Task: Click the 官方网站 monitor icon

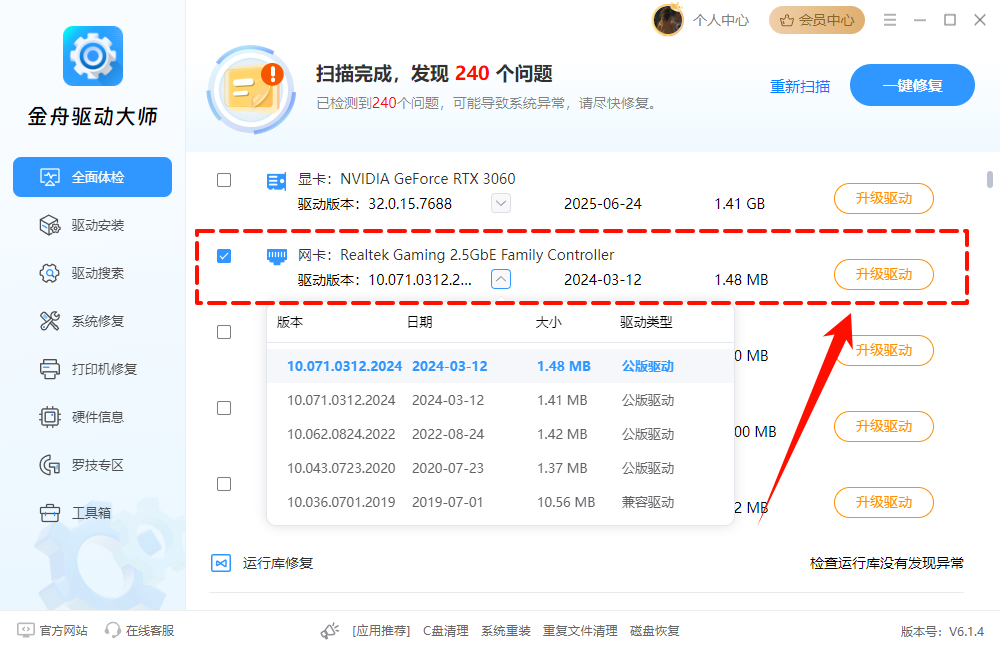Action: click(26, 630)
